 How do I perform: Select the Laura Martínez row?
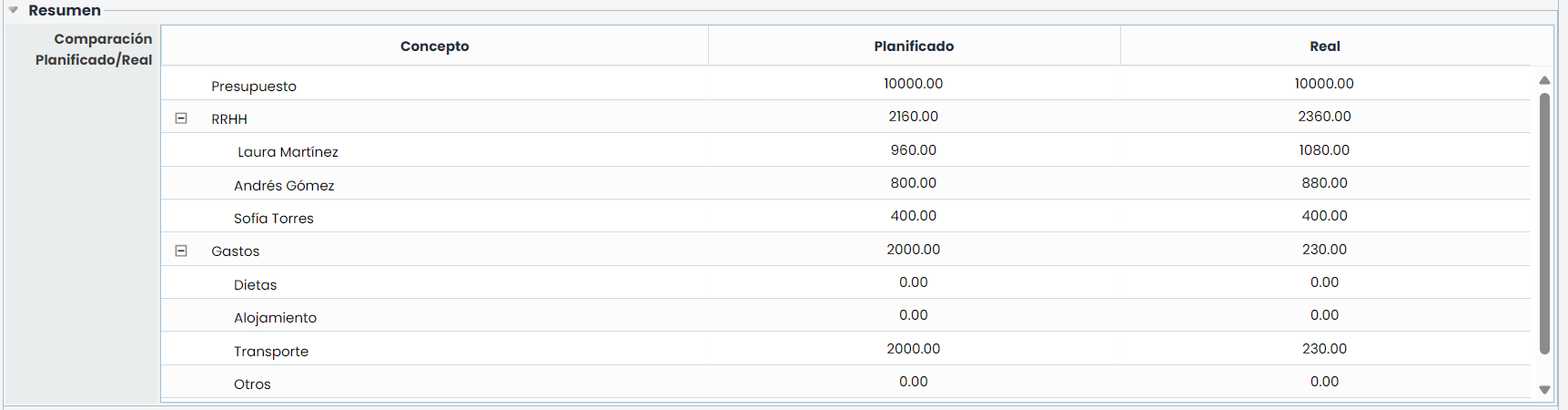pyautogui.click(x=288, y=152)
